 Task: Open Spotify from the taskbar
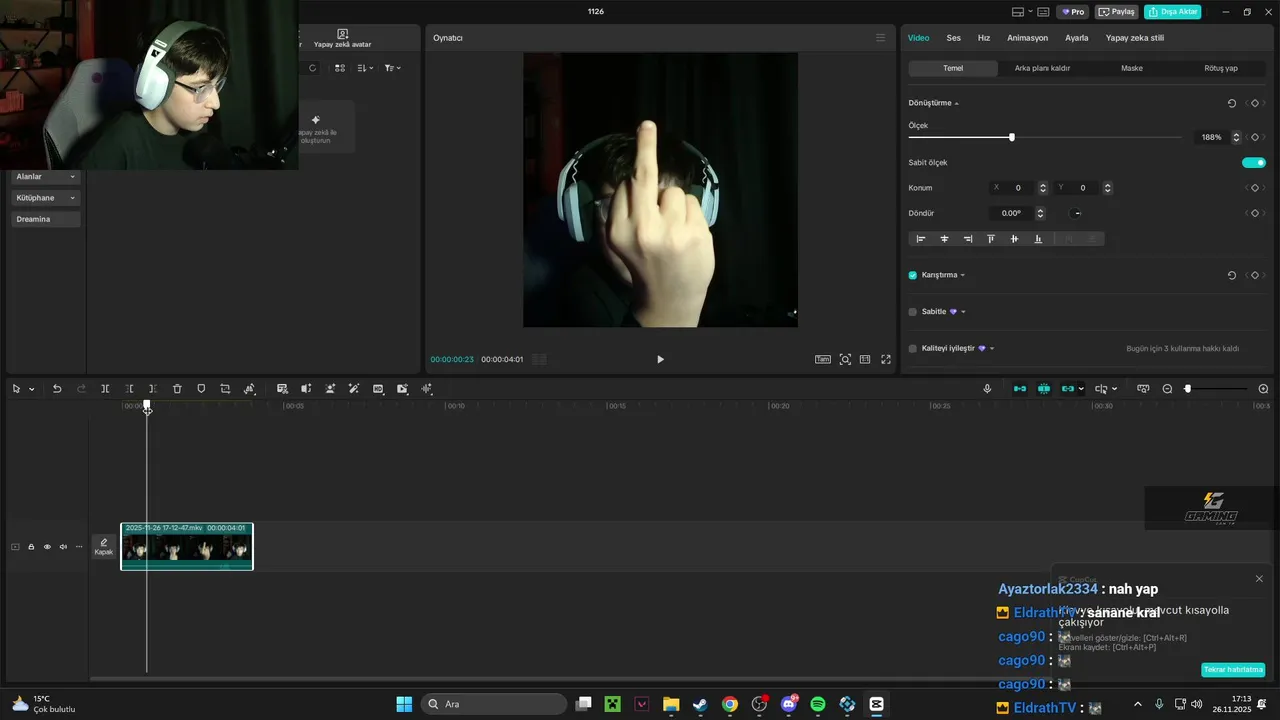pos(818,704)
